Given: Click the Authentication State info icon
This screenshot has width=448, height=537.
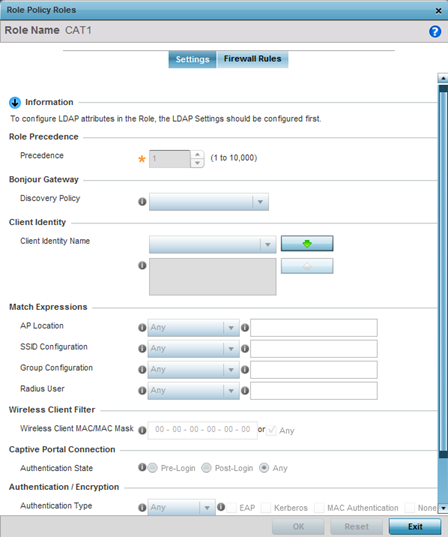Looking at the screenshot, I should click(x=142, y=467).
